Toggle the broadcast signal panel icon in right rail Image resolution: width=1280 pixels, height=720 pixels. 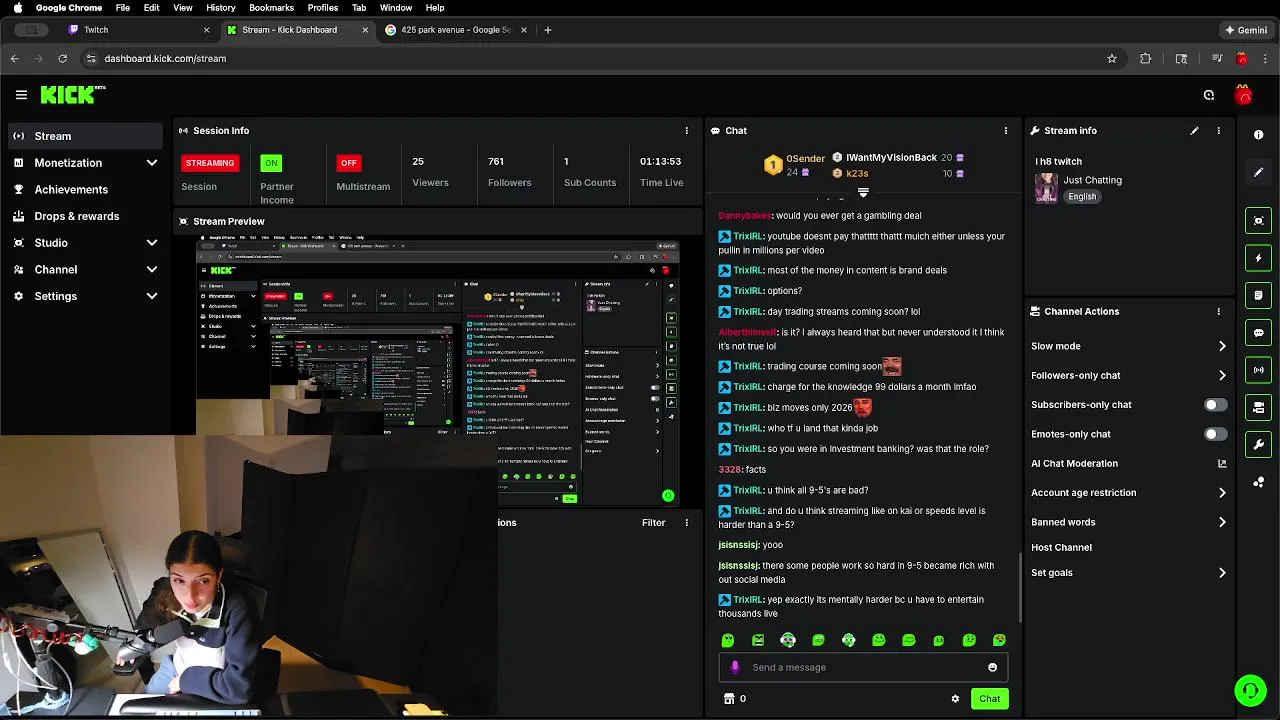[1258, 370]
